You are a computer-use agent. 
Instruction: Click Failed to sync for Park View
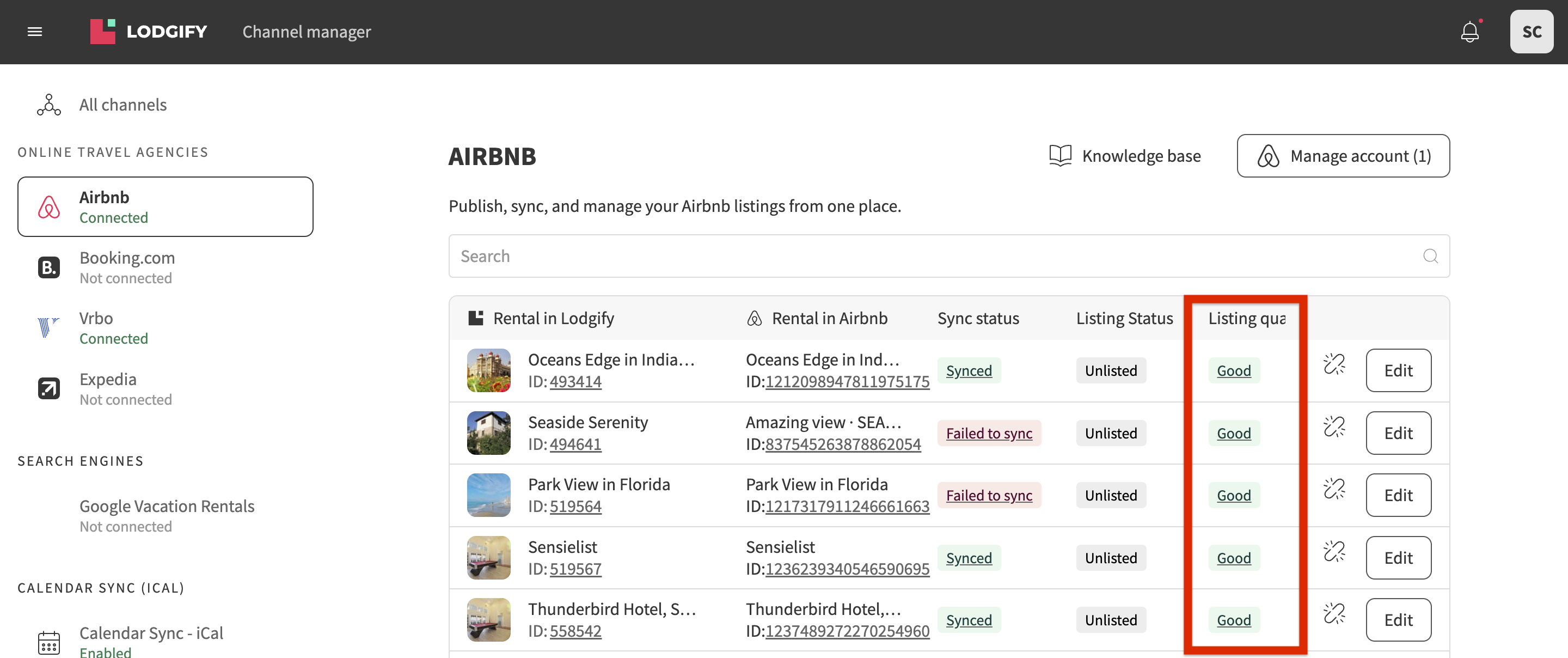(x=989, y=496)
